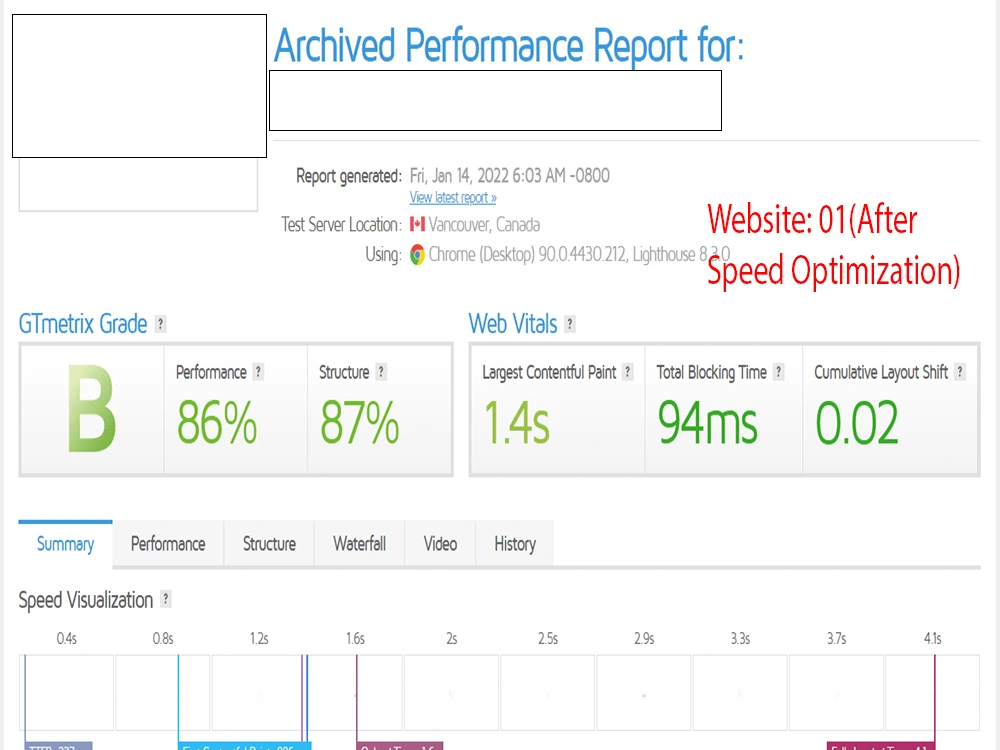Click the 4.1s timeline label

[932, 638]
